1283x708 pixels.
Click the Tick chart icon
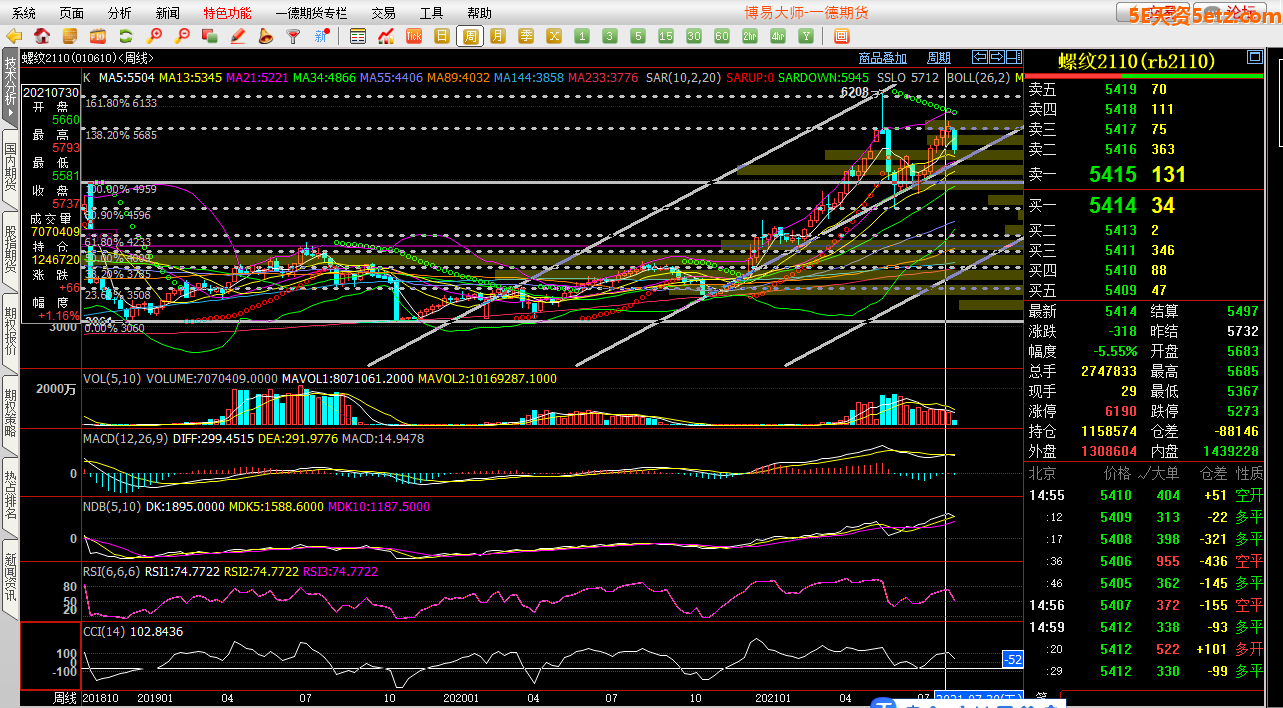[x=414, y=36]
